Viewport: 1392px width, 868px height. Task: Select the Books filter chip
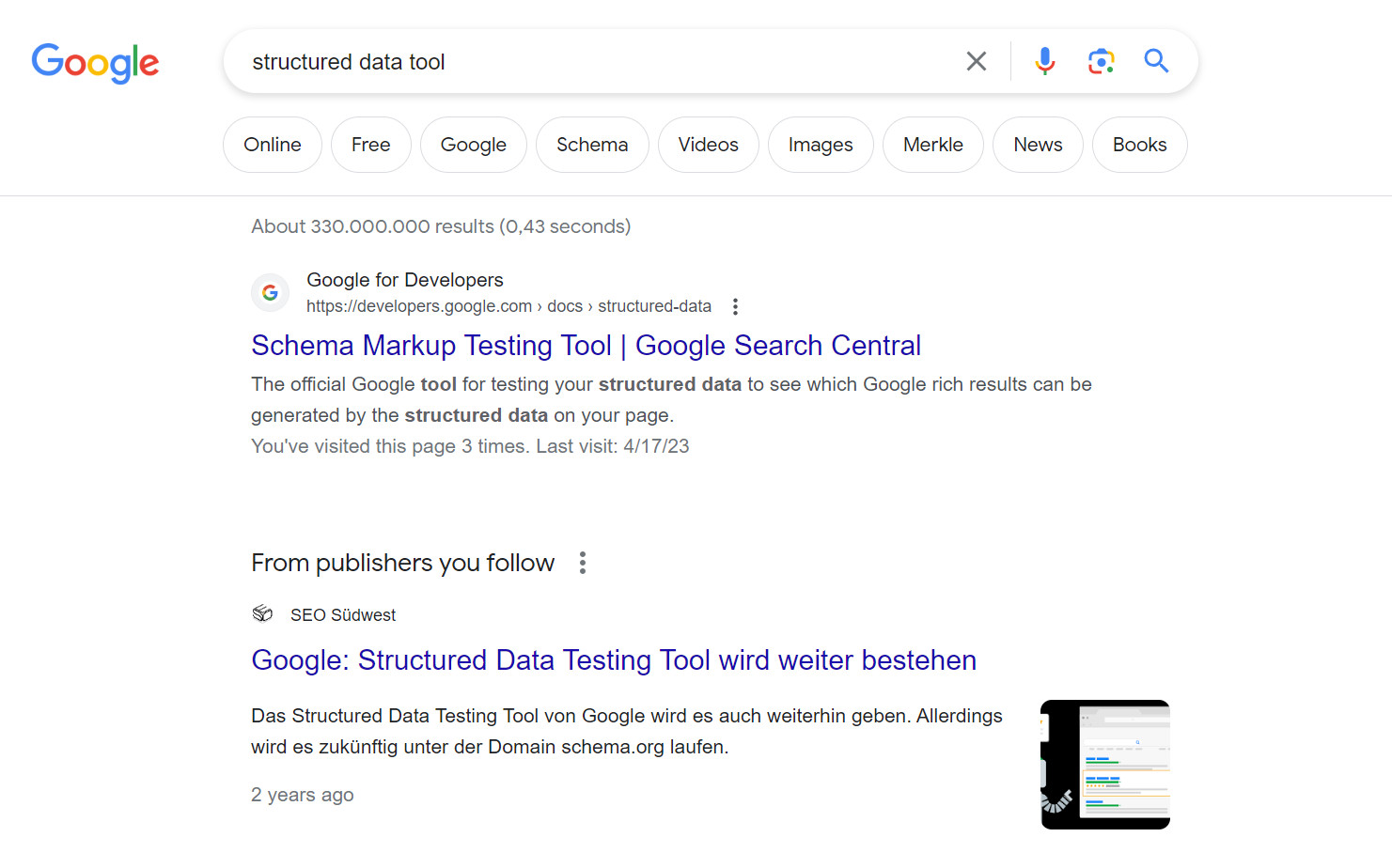tap(1139, 145)
